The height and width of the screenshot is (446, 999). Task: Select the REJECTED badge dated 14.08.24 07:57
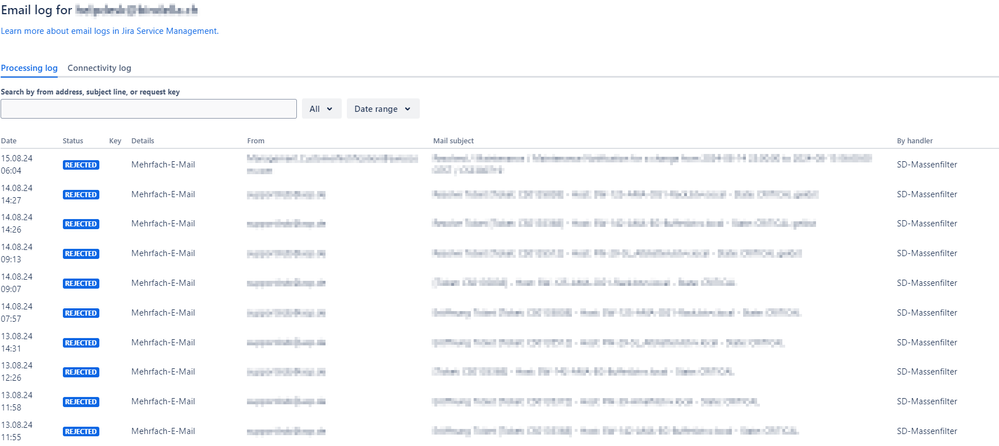(x=81, y=313)
